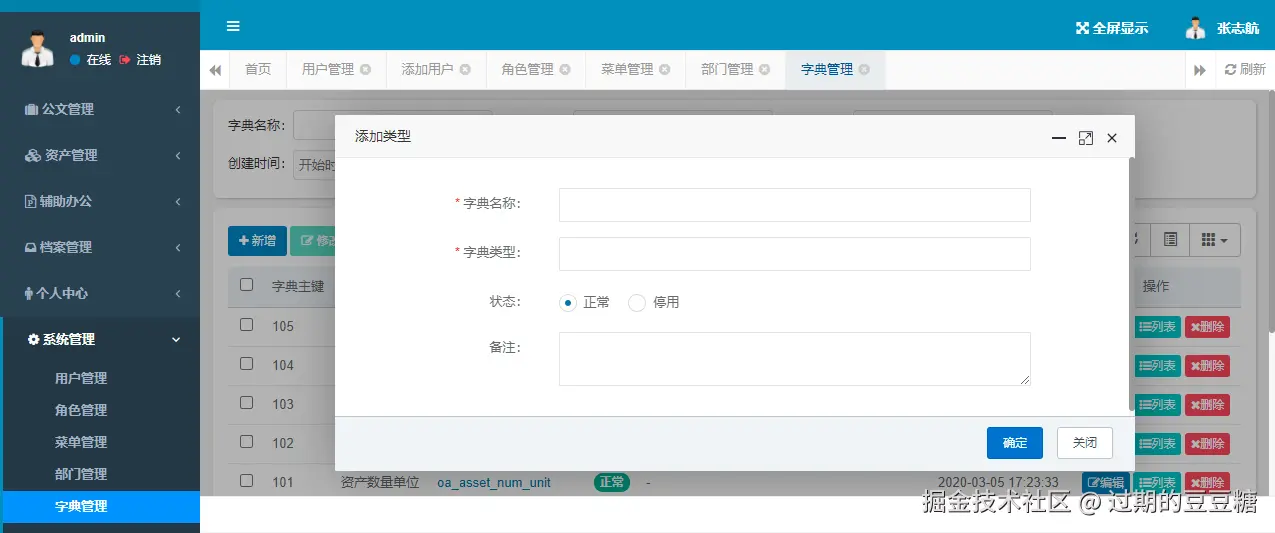Click 列表 for row 104
The width and height of the screenshot is (1275, 533).
[x=1157, y=365]
